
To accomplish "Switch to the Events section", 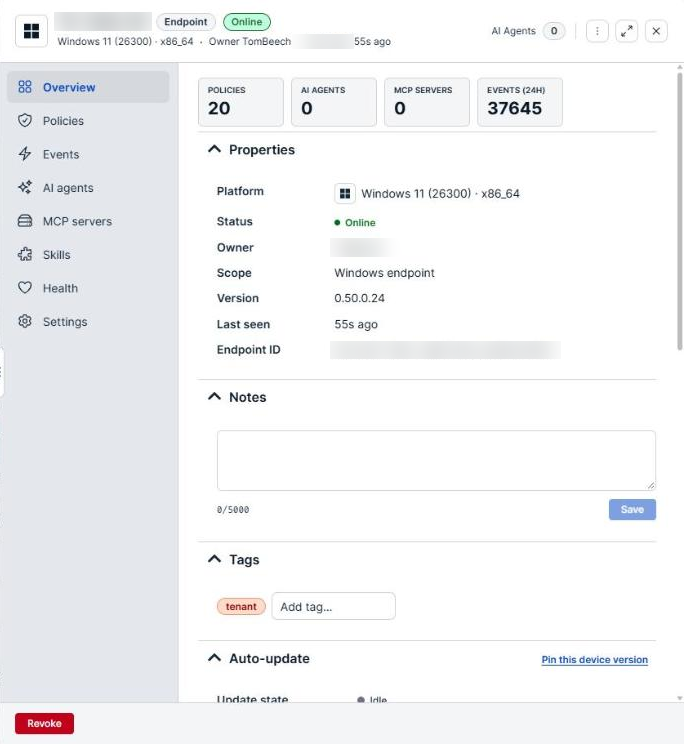I will point(88,154).
